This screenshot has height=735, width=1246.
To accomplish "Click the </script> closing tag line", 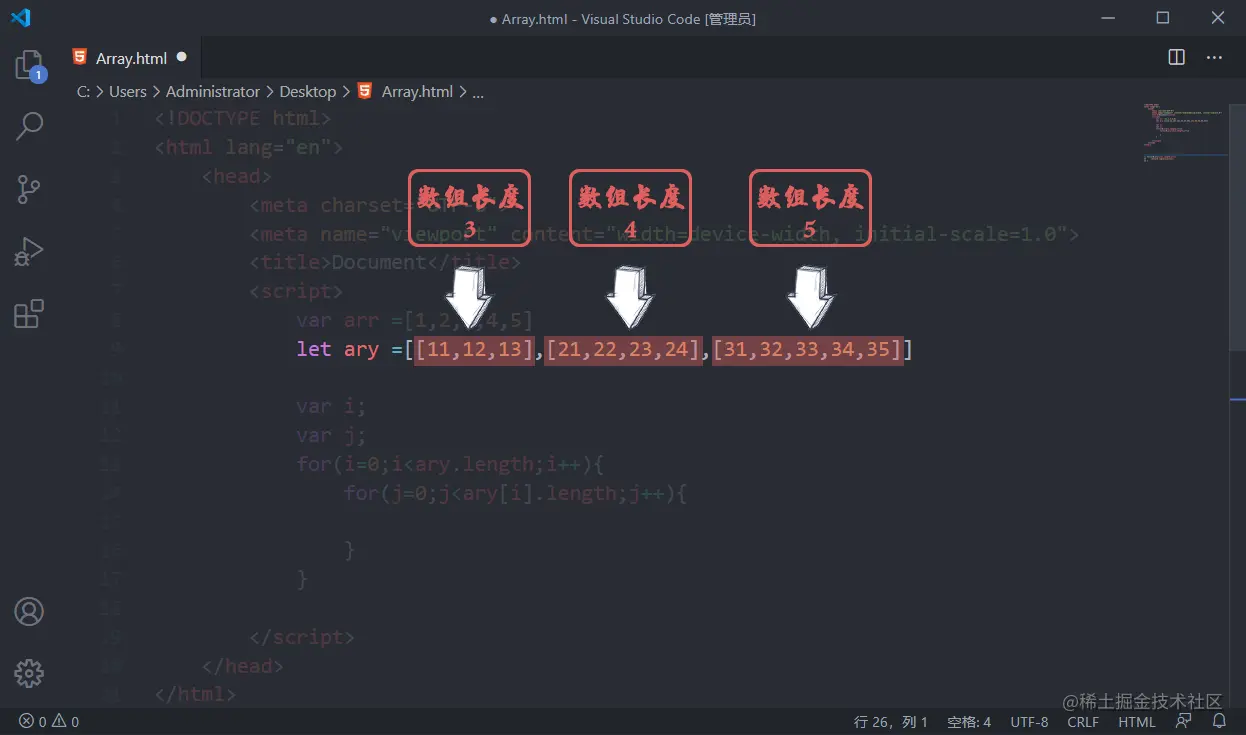I will 302,637.
